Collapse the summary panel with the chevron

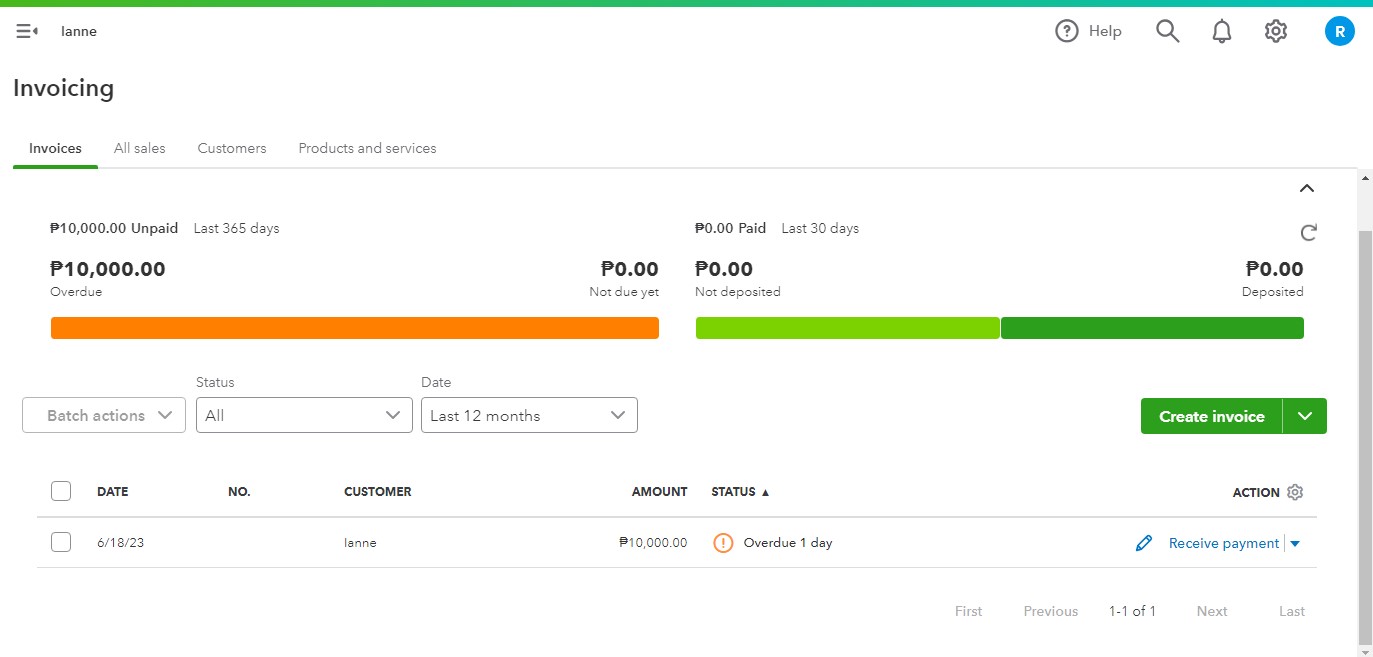click(1306, 188)
